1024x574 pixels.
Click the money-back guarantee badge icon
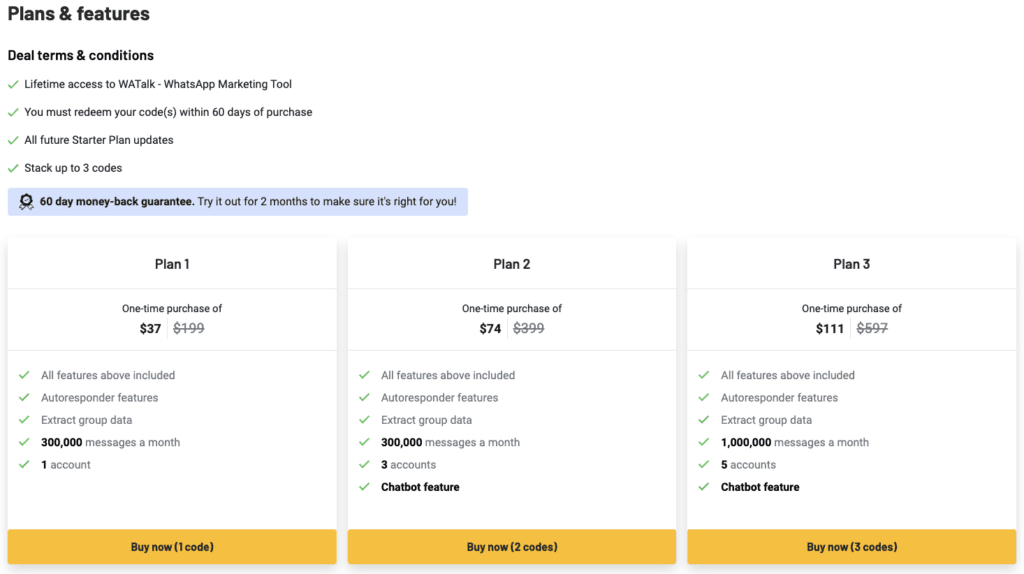click(26, 202)
